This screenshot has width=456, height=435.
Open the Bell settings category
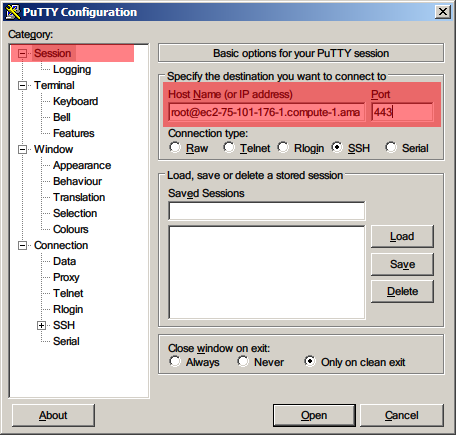click(62, 117)
